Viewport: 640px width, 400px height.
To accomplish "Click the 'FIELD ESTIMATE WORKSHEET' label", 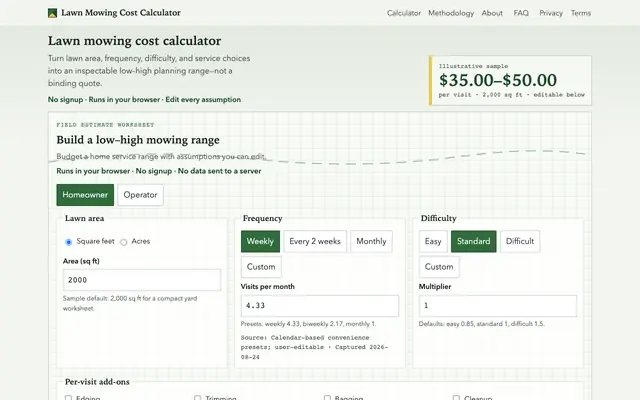I will [105, 125].
